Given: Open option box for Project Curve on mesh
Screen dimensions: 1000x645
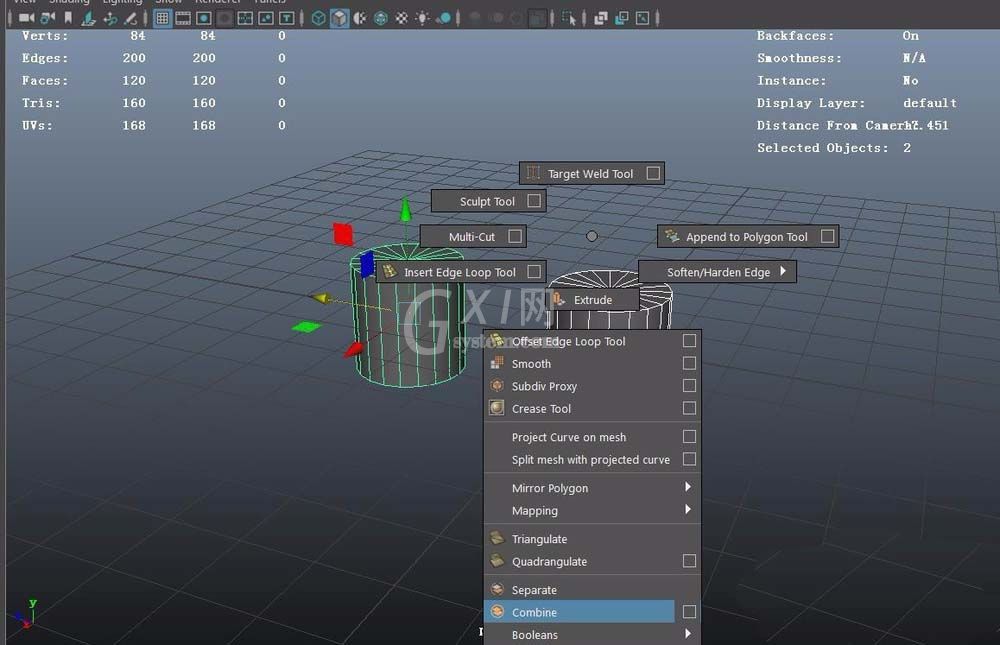Looking at the screenshot, I should [689, 436].
